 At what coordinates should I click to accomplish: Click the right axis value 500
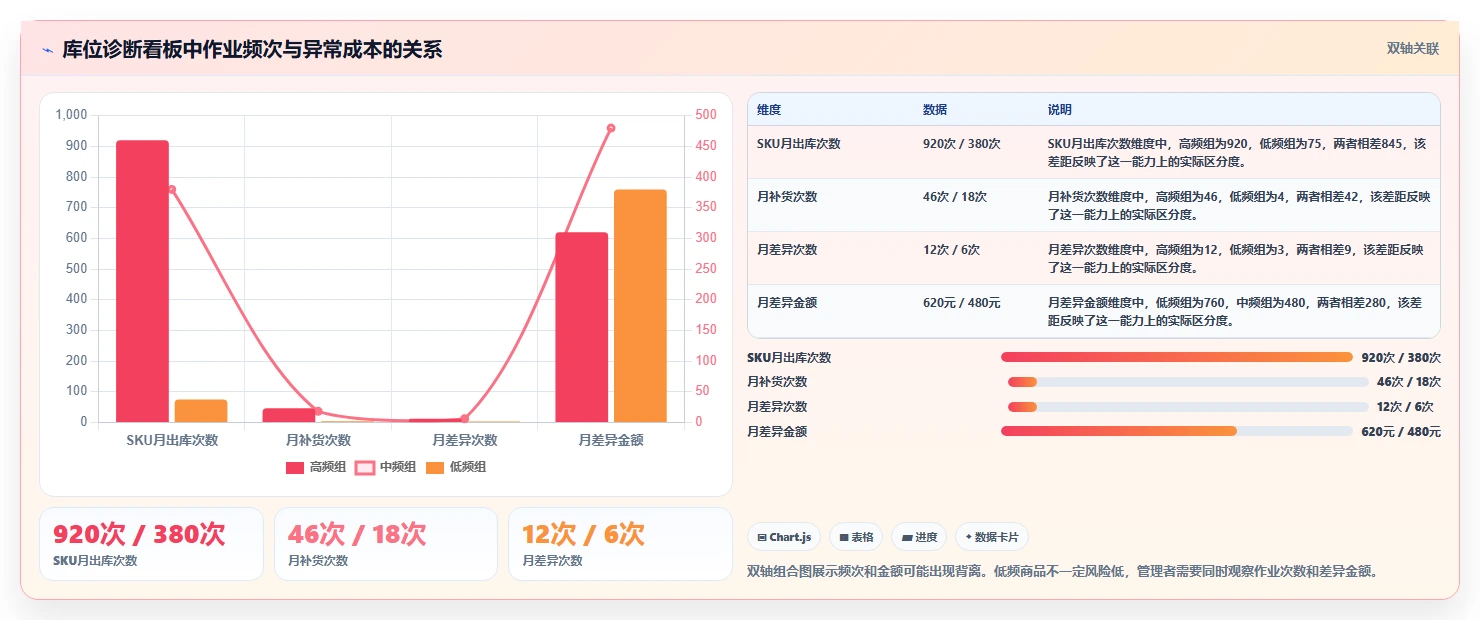(706, 115)
